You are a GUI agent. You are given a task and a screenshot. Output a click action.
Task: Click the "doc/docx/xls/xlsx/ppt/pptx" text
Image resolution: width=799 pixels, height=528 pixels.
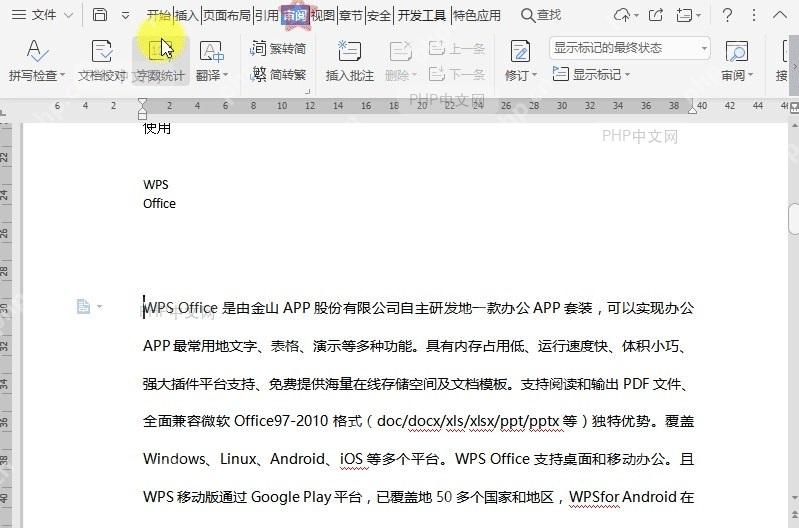click(x=468, y=421)
